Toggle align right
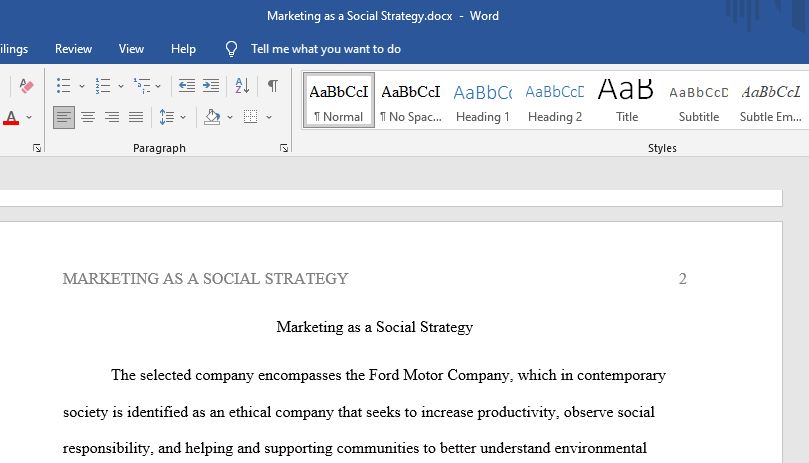The image size is (809, 463). click(112, 117)
